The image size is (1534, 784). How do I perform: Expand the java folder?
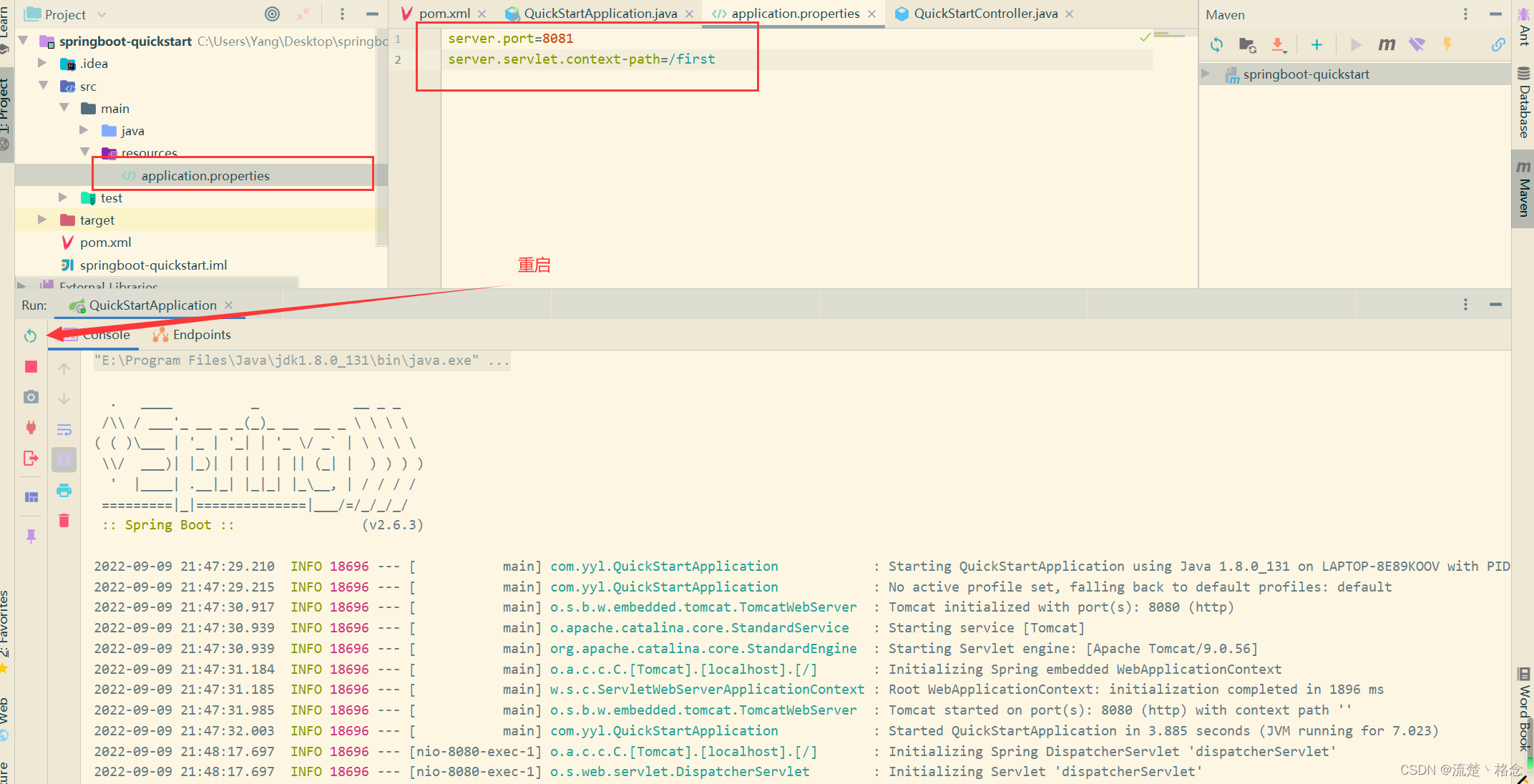(84, 129)
